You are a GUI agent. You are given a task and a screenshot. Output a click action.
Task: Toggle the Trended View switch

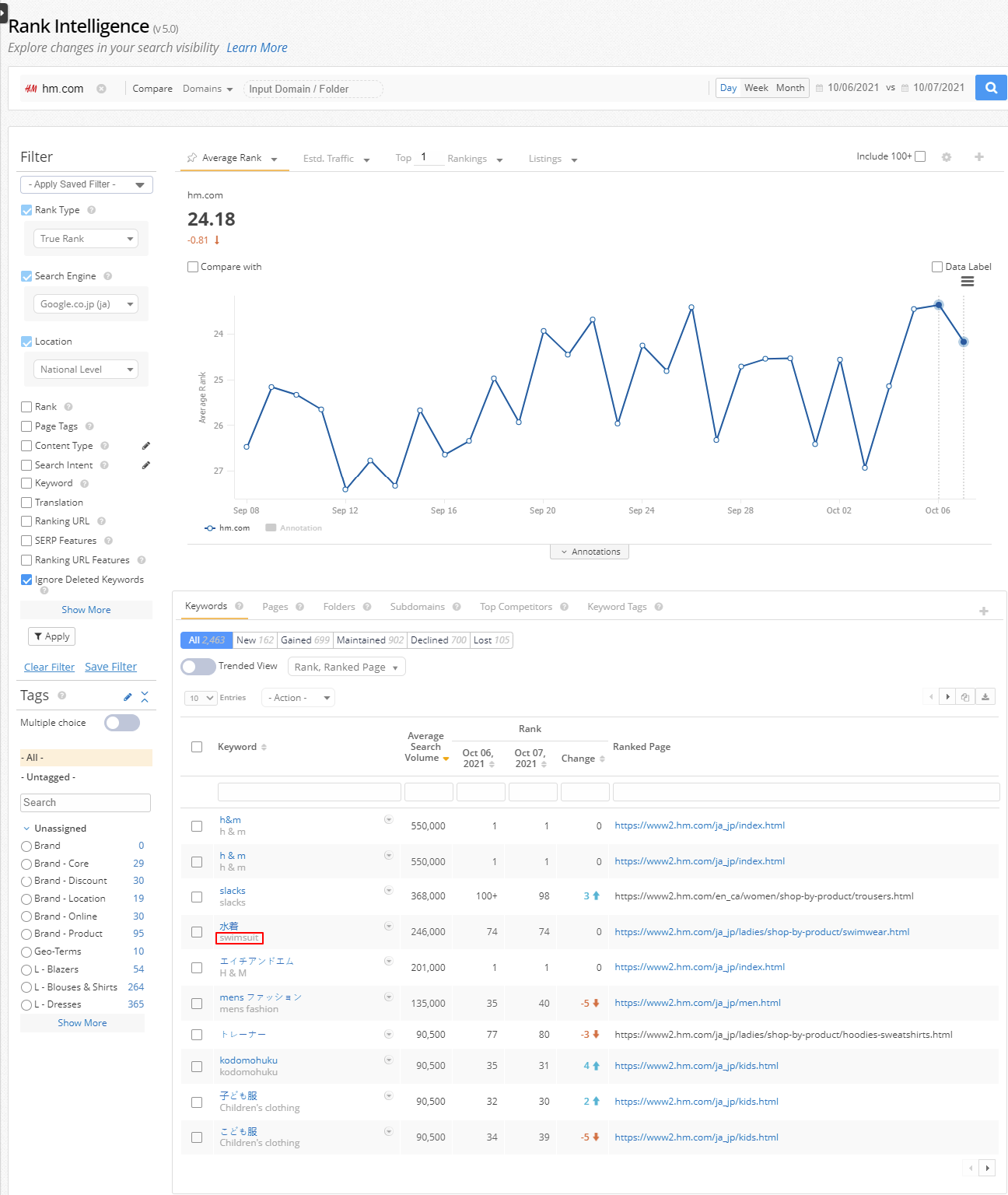198,667
